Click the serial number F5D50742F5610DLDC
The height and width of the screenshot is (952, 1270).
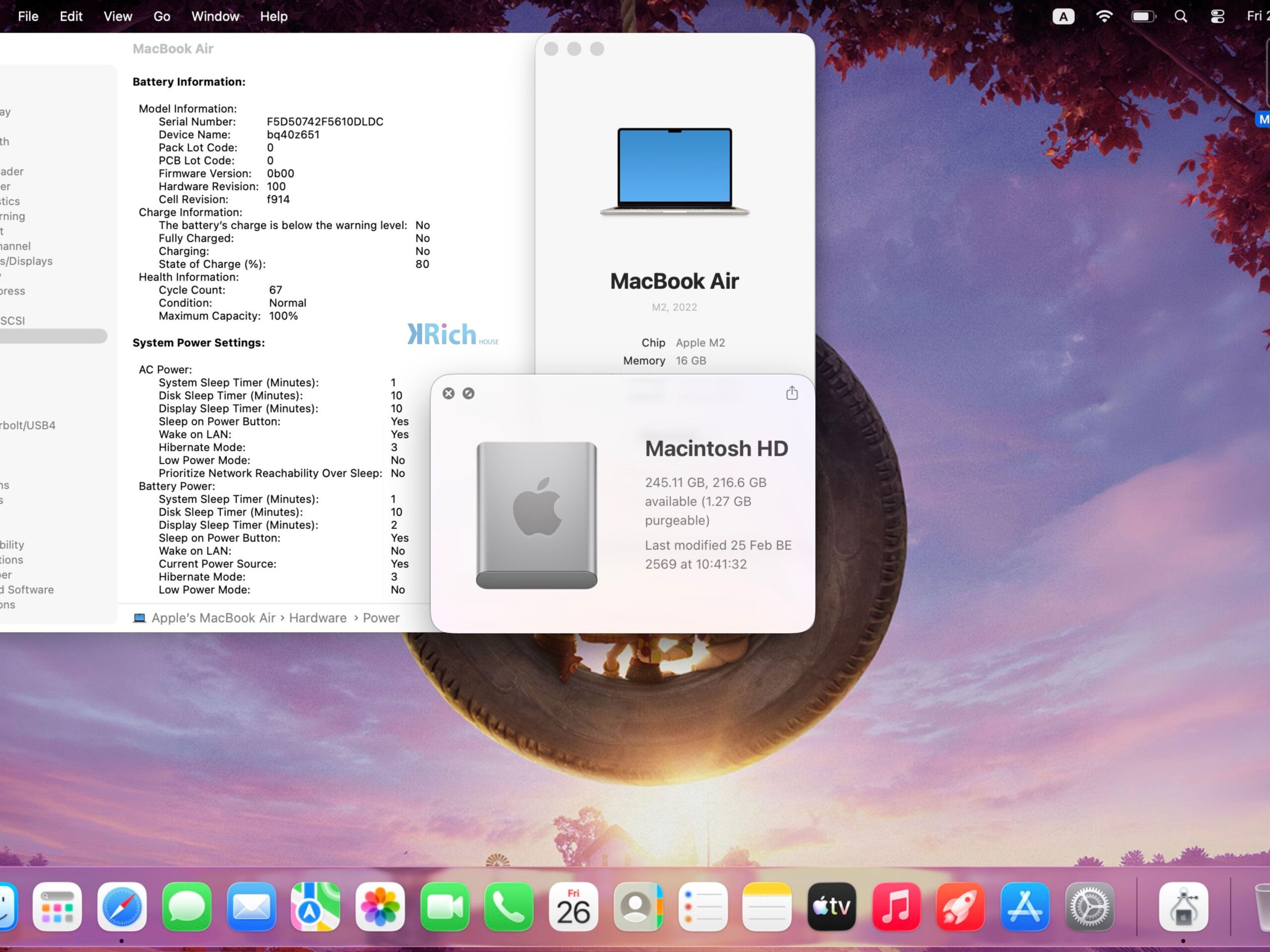[x=325, y=121]
